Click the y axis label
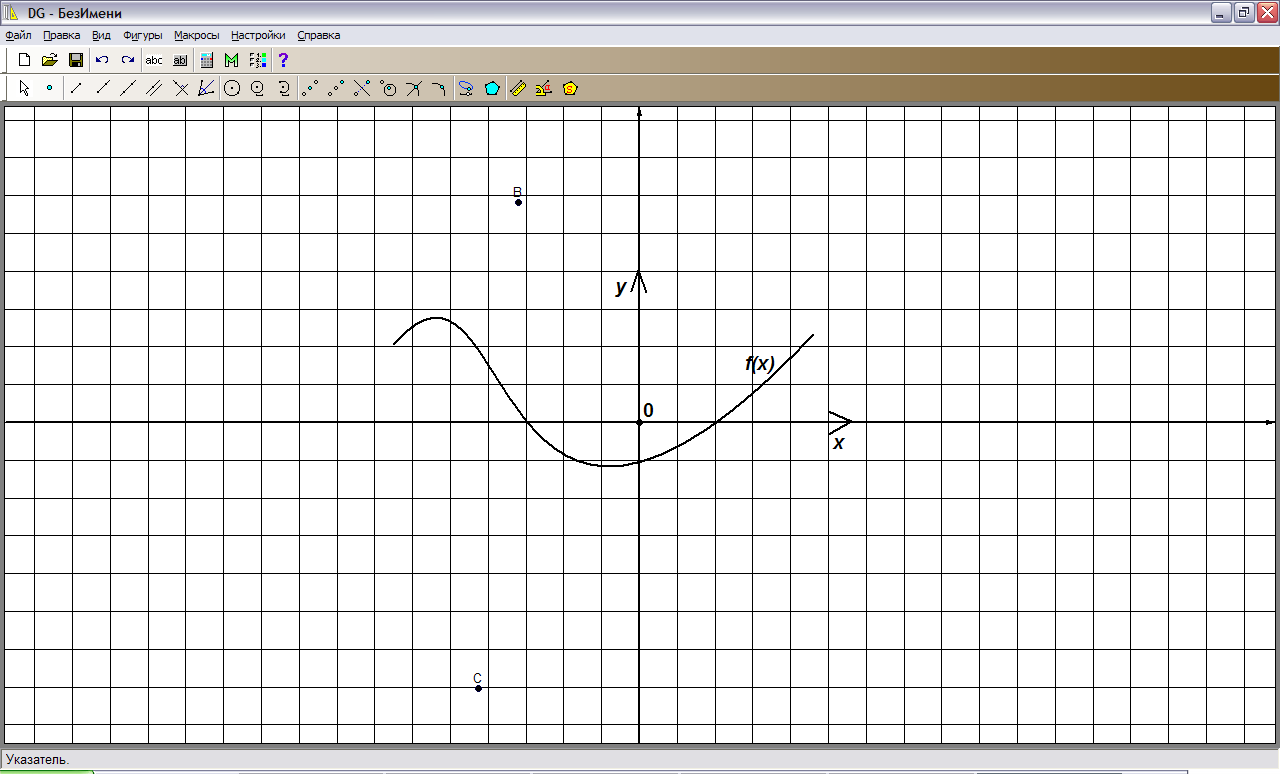Viewport: 1280px width, 774px height. [621, 287]
